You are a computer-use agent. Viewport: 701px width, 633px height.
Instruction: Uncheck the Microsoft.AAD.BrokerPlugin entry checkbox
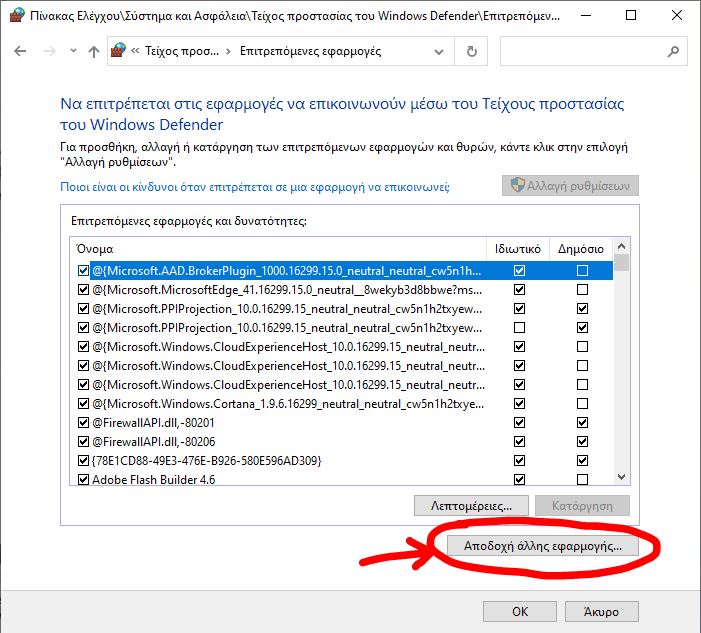(x=83, y=270)
